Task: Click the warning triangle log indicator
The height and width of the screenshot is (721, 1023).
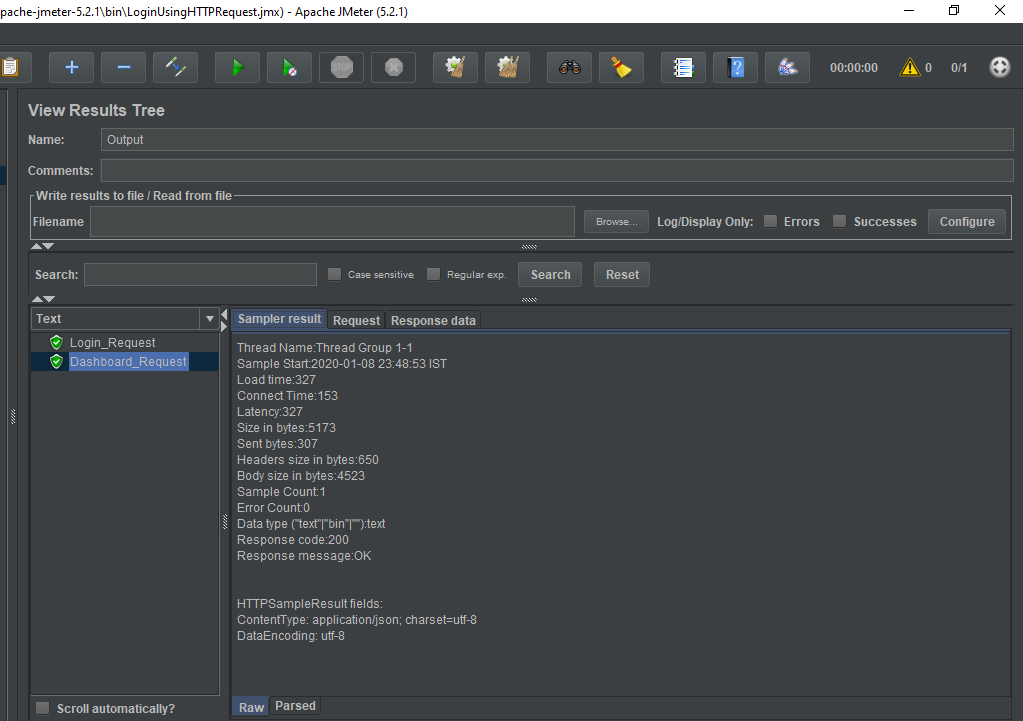Action: 909,68
